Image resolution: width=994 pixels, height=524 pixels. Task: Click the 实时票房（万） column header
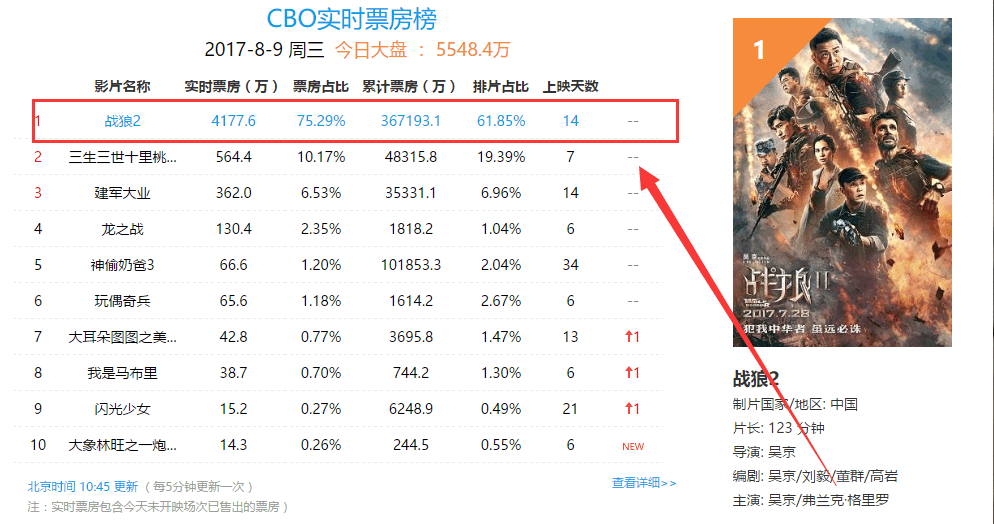point(233,87)
